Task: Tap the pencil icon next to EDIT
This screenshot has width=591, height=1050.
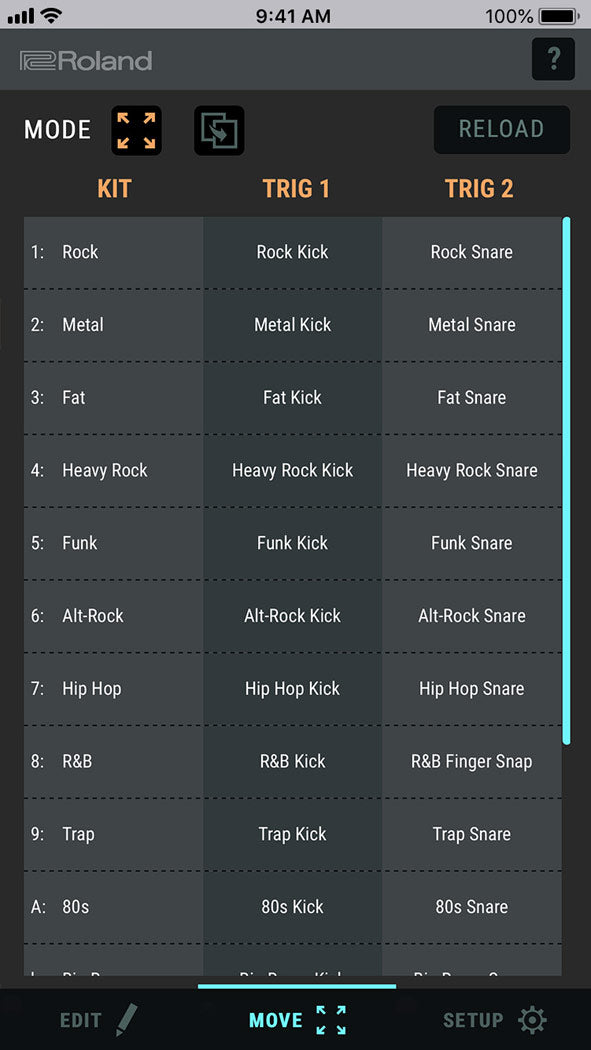Action: tap(126, 1020)
